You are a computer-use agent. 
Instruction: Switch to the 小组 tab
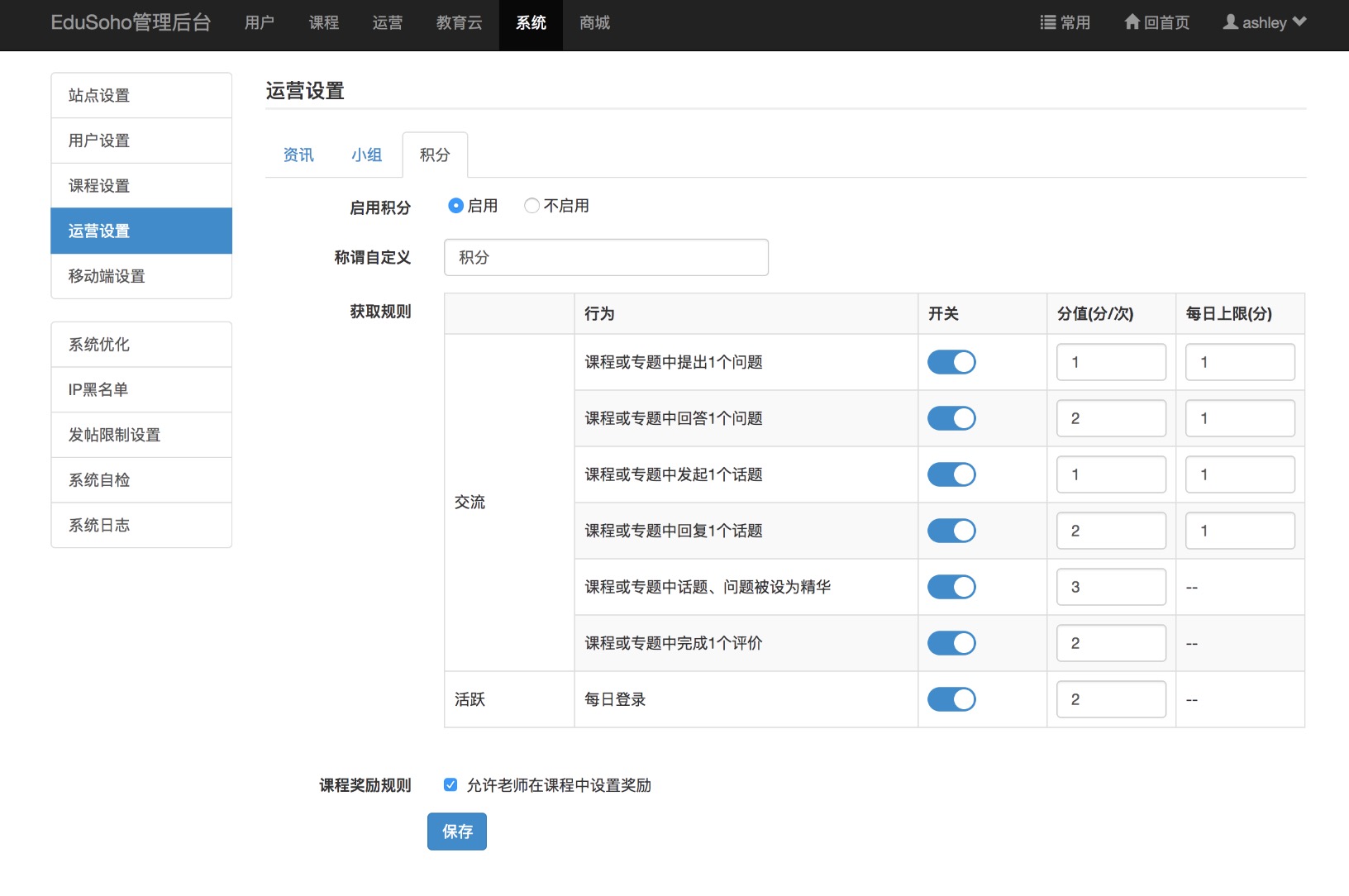click(367, 155)
